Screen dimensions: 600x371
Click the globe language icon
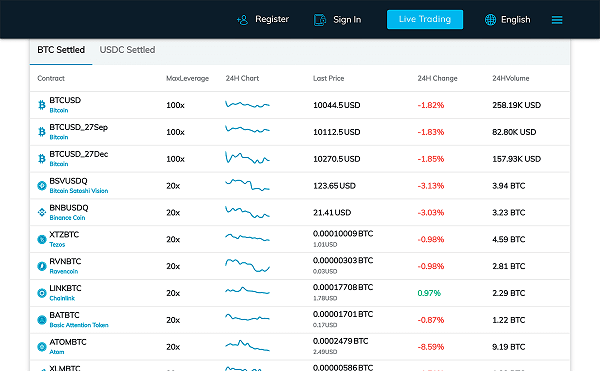click(491, 20)
